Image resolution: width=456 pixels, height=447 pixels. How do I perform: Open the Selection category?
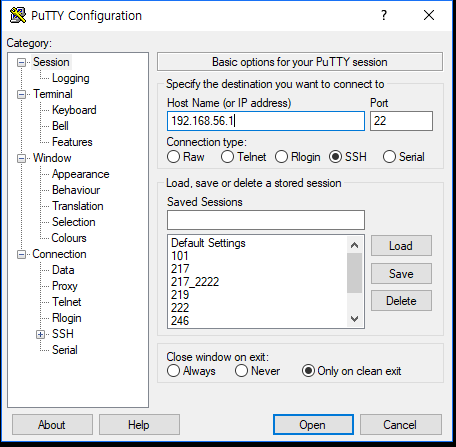pyautogui.click(x=74, y=222)
